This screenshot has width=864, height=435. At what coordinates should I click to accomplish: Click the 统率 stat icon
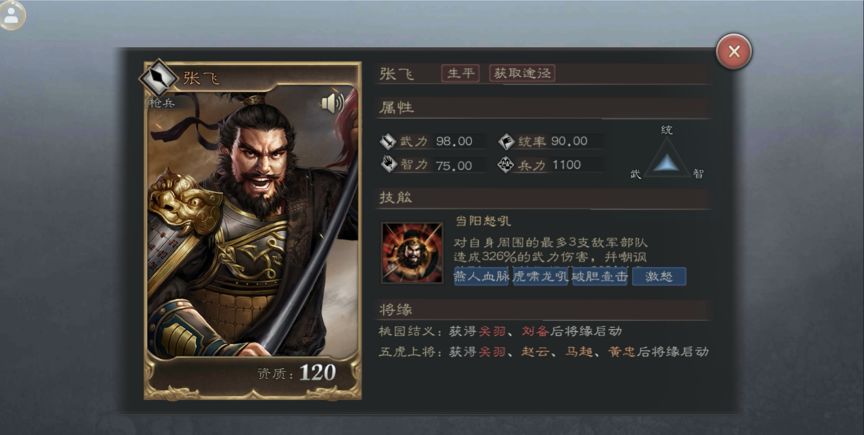506,141
